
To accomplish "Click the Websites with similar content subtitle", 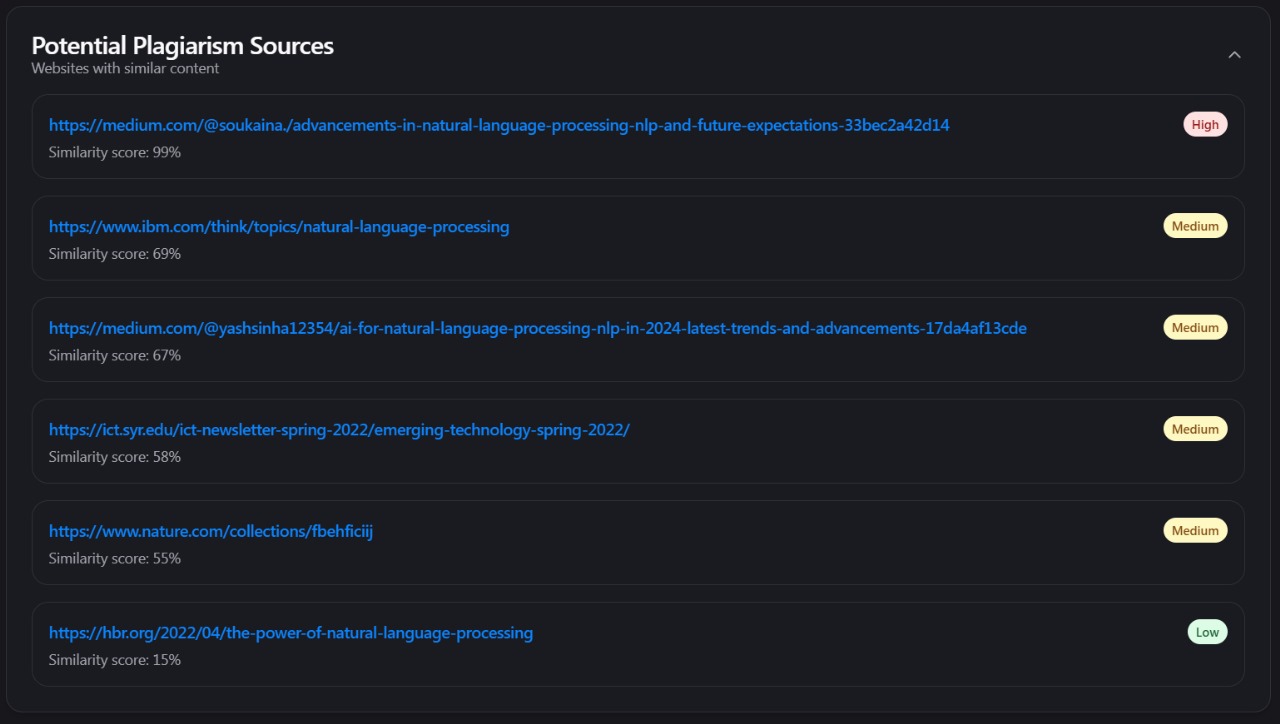I will pyautogui.click(x=125, y=69).
